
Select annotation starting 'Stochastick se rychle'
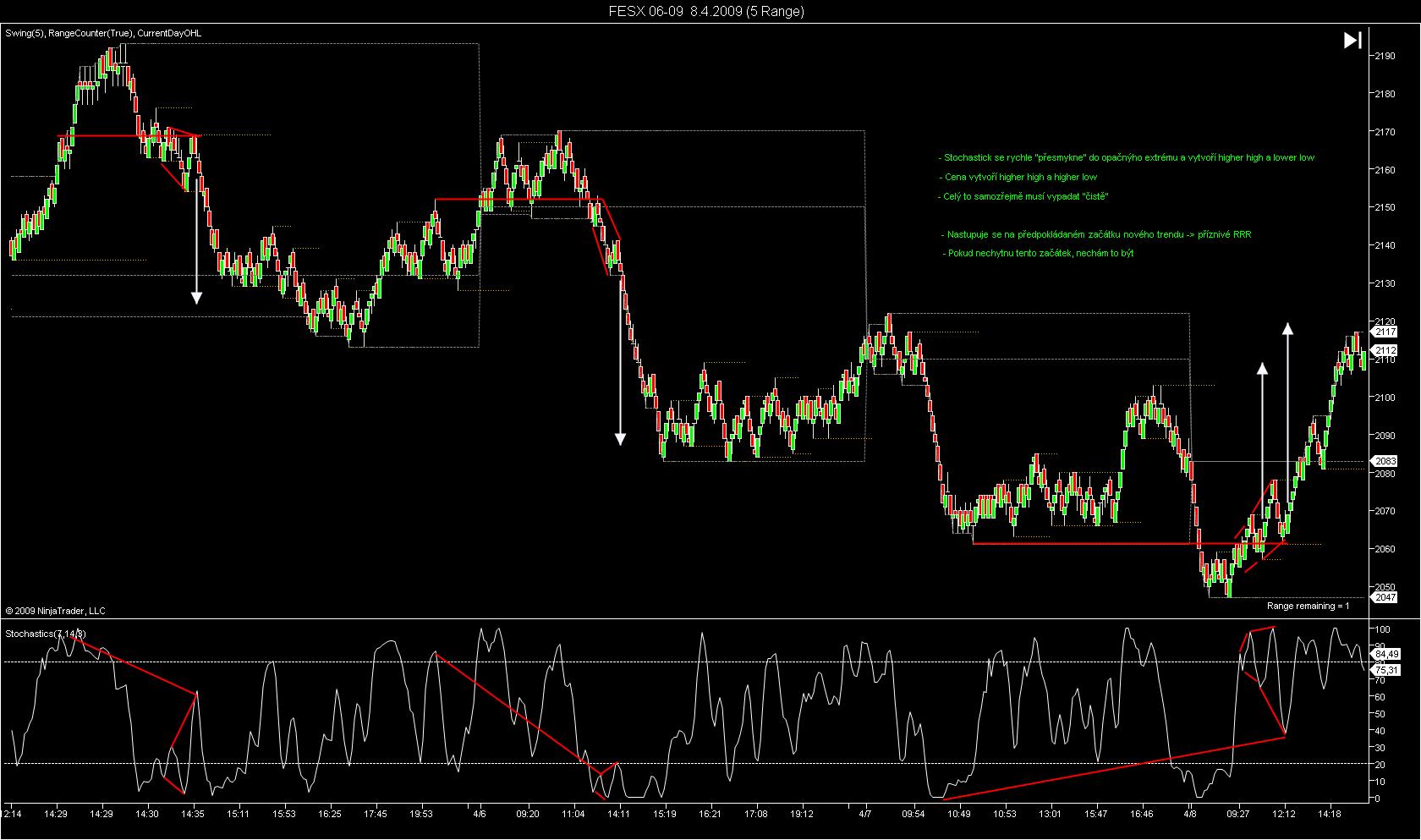(1128, 157)
